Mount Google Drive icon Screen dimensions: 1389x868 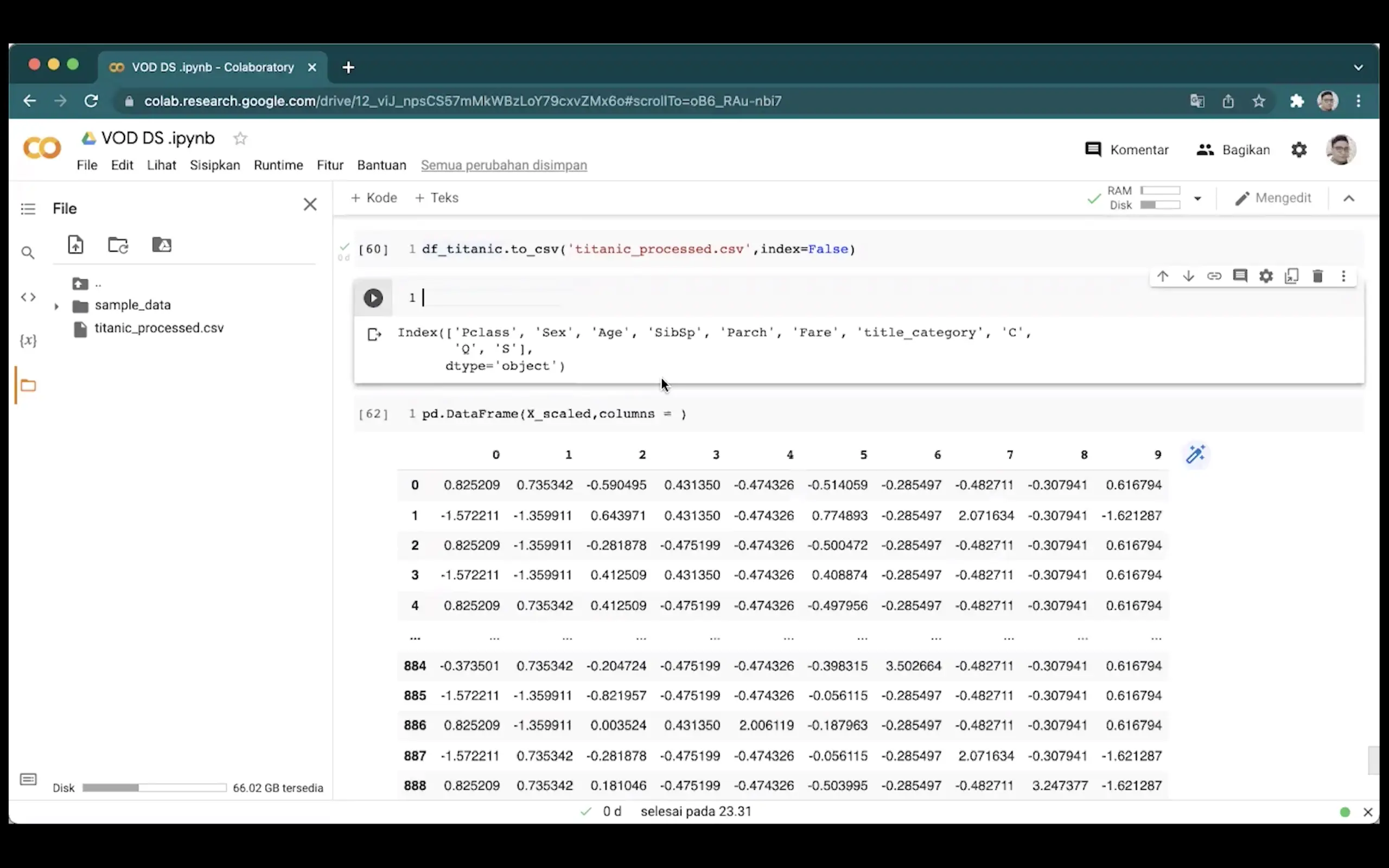162,245
